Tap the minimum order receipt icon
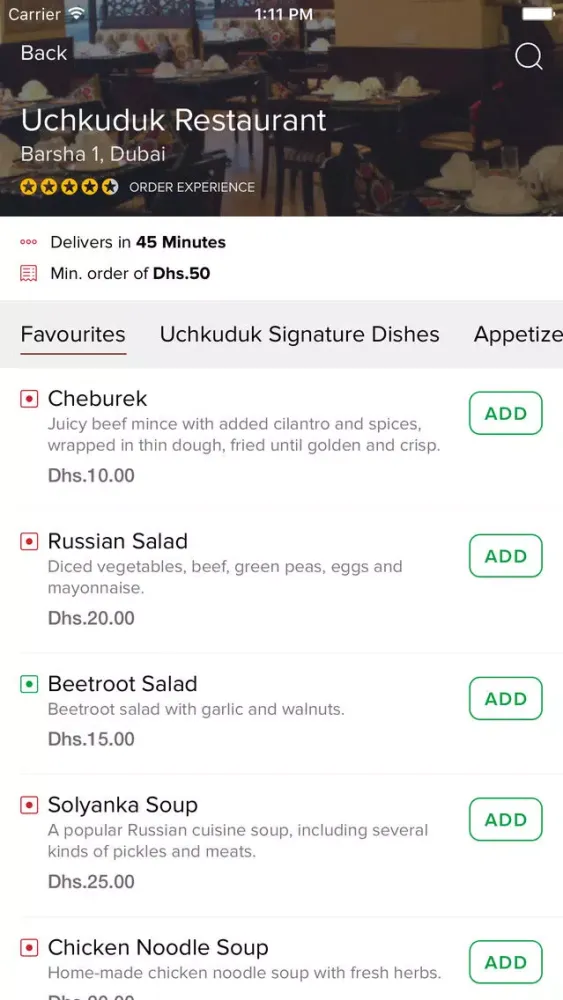 tap(28, 274)
